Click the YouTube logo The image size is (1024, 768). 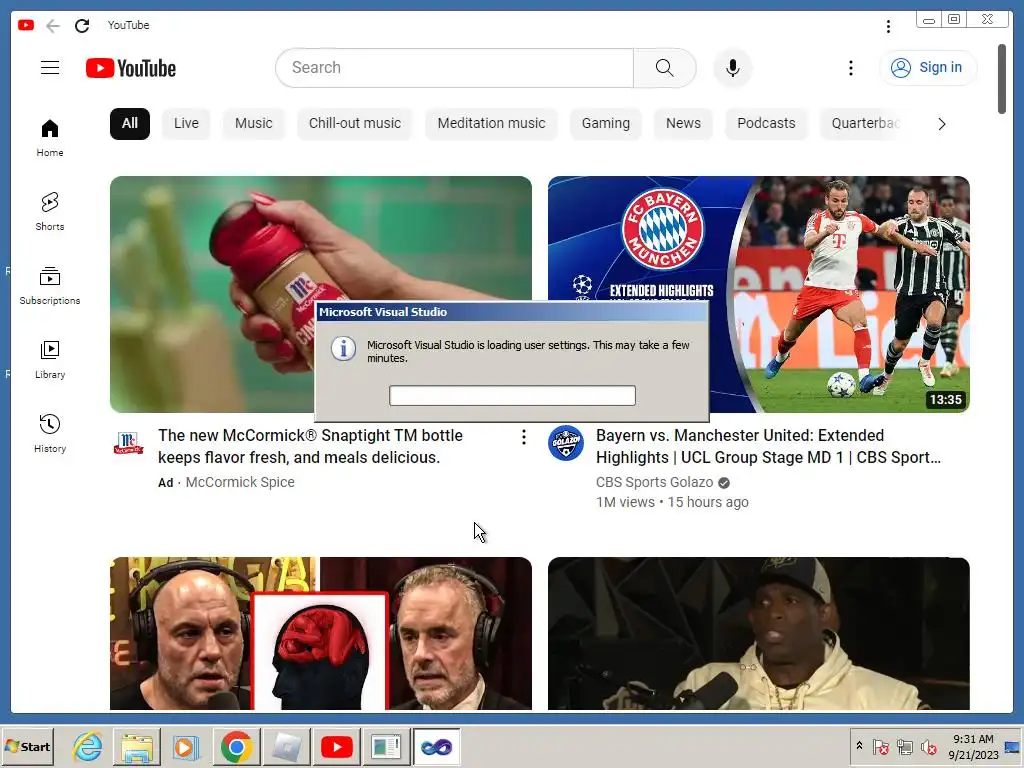pos(131,68)
